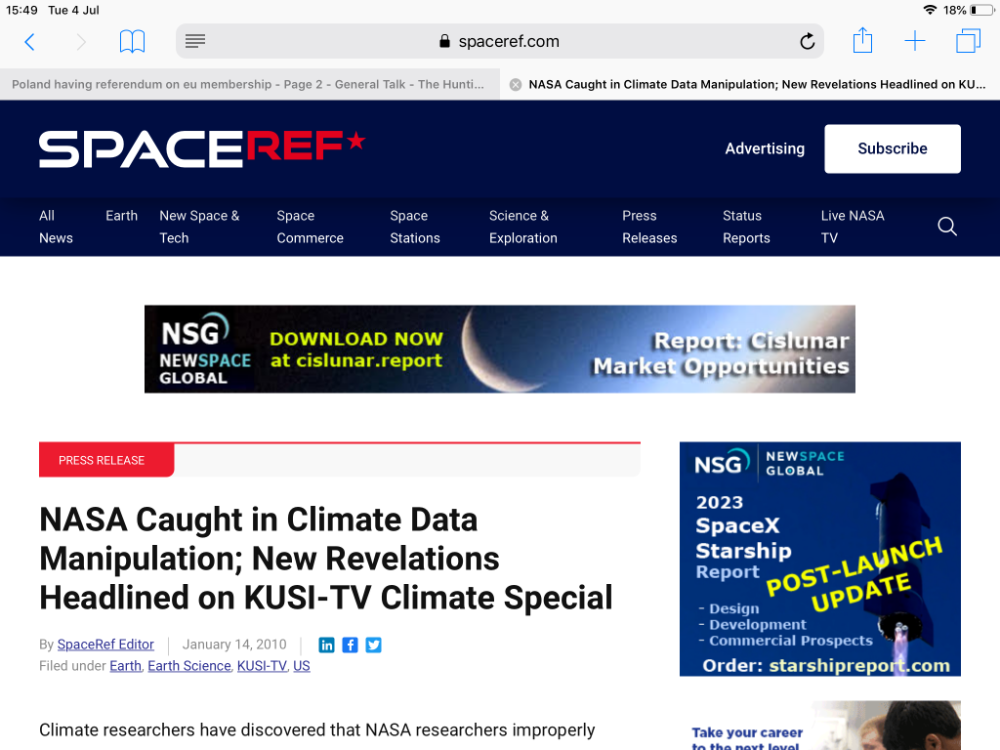Click the article headline 'NASA Caught in Climate Data'
This screenshot has width=1000, height=750.
click(326, 558)
